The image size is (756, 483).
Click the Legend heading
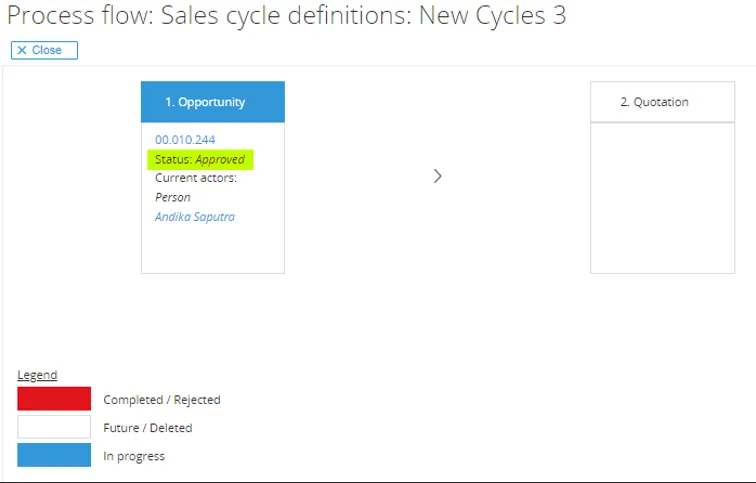click(37, 375)
